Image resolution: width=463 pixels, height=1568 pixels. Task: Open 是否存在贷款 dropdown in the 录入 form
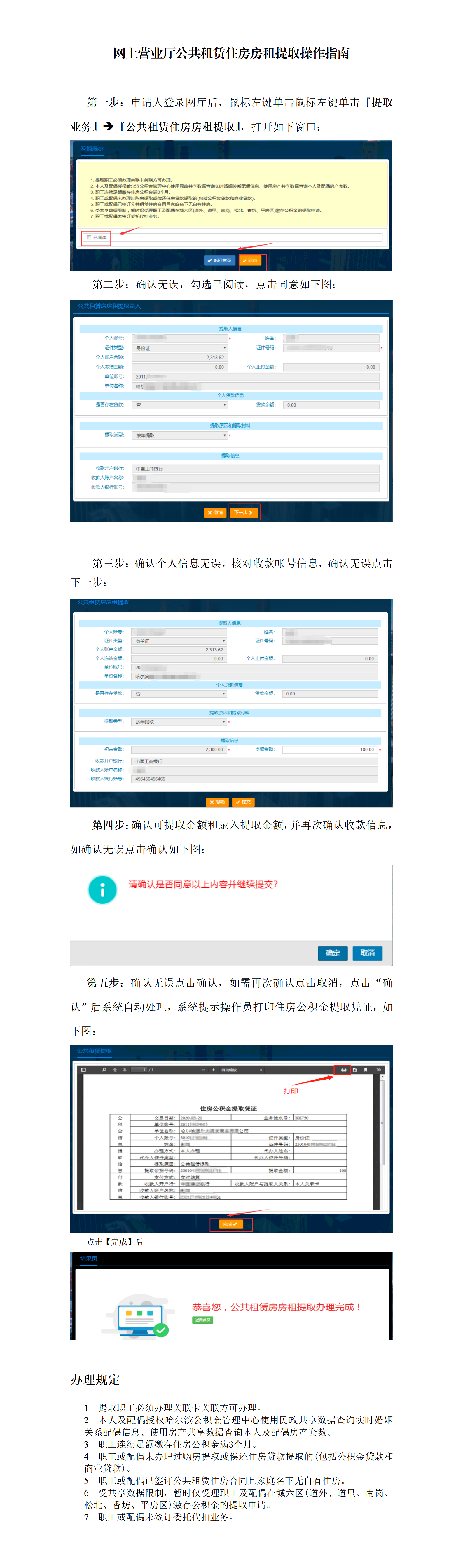[180, 405]
